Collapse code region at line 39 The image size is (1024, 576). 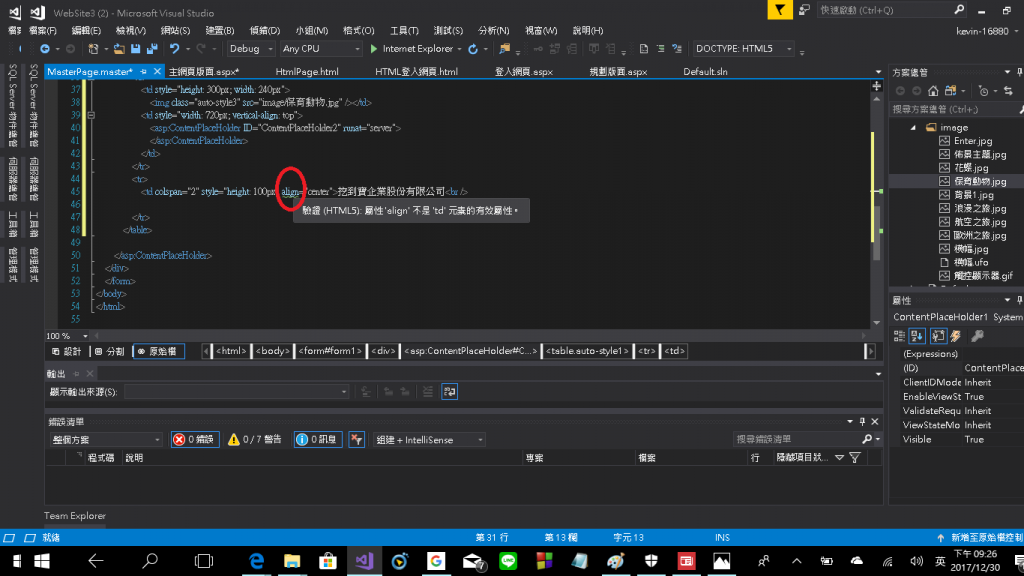91,116
